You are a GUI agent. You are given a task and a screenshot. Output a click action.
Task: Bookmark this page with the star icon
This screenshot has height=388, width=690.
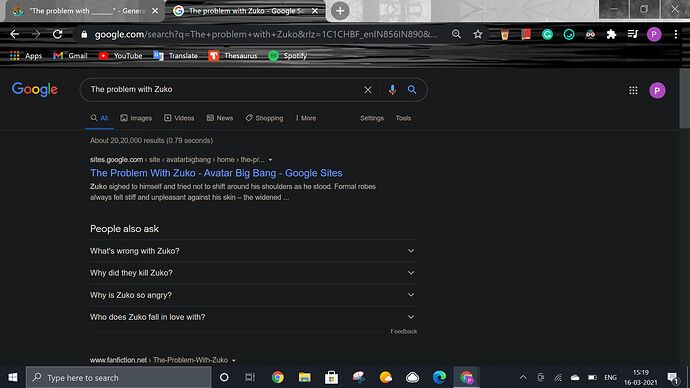(x=478, y=34)
